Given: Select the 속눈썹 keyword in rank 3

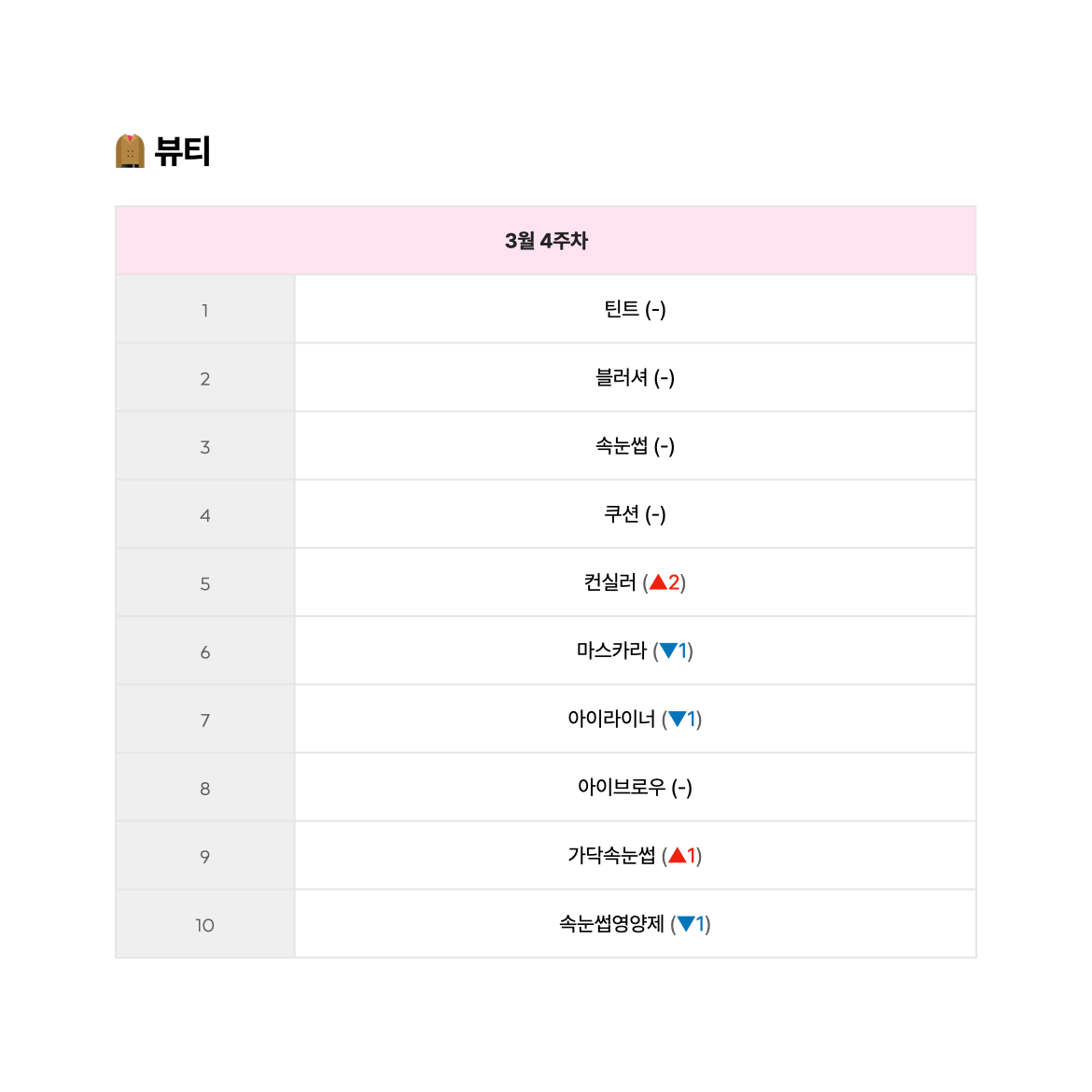Looking at the screenshot, I should pos(622,445).
